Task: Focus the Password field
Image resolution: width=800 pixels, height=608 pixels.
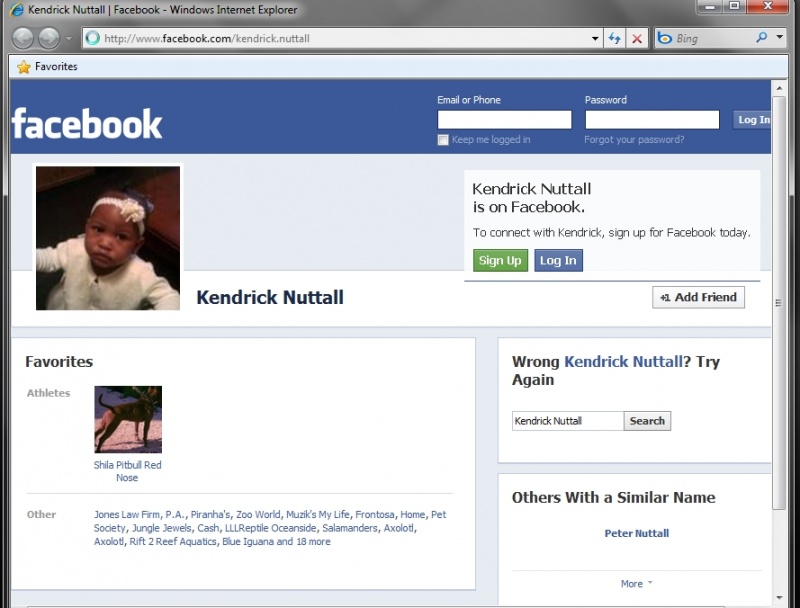Action: 652,120
